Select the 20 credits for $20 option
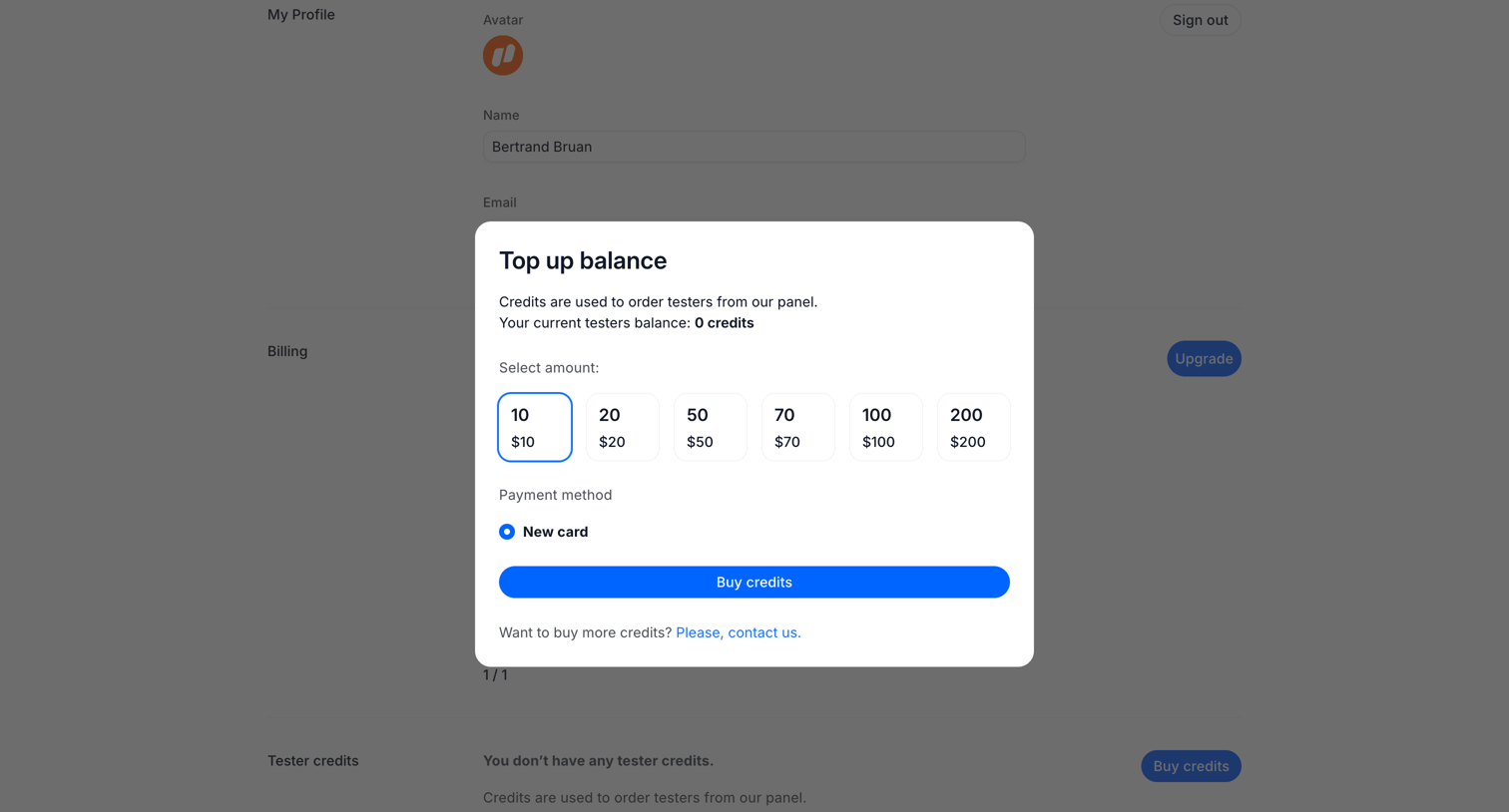 point(623,427)
